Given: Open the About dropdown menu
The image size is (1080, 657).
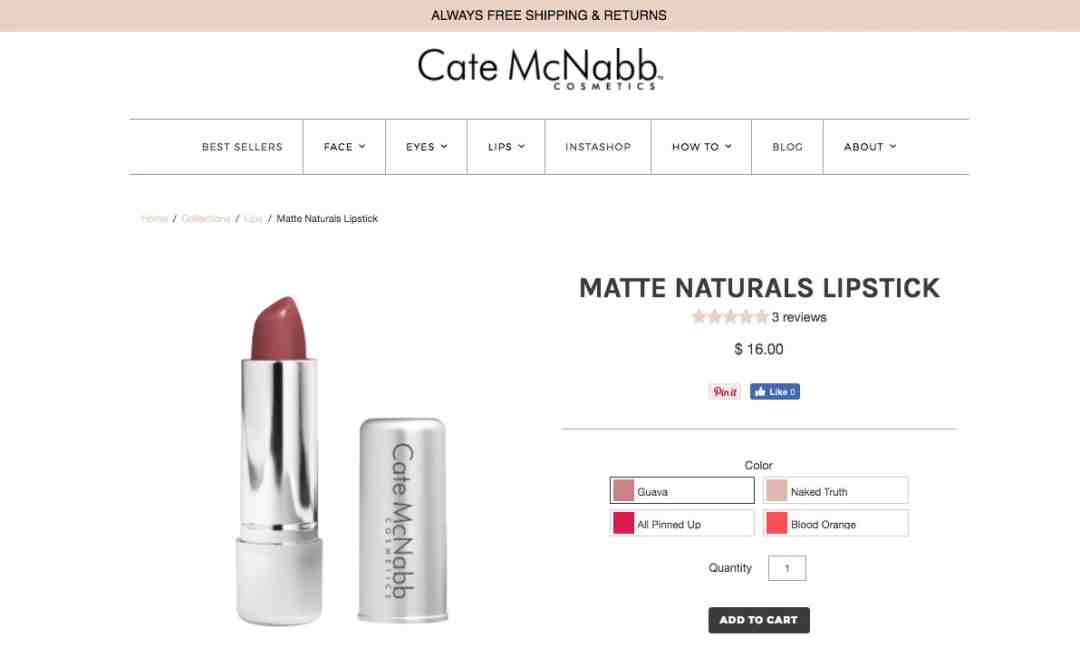Looking at the screenshot, I should (870, 147).
